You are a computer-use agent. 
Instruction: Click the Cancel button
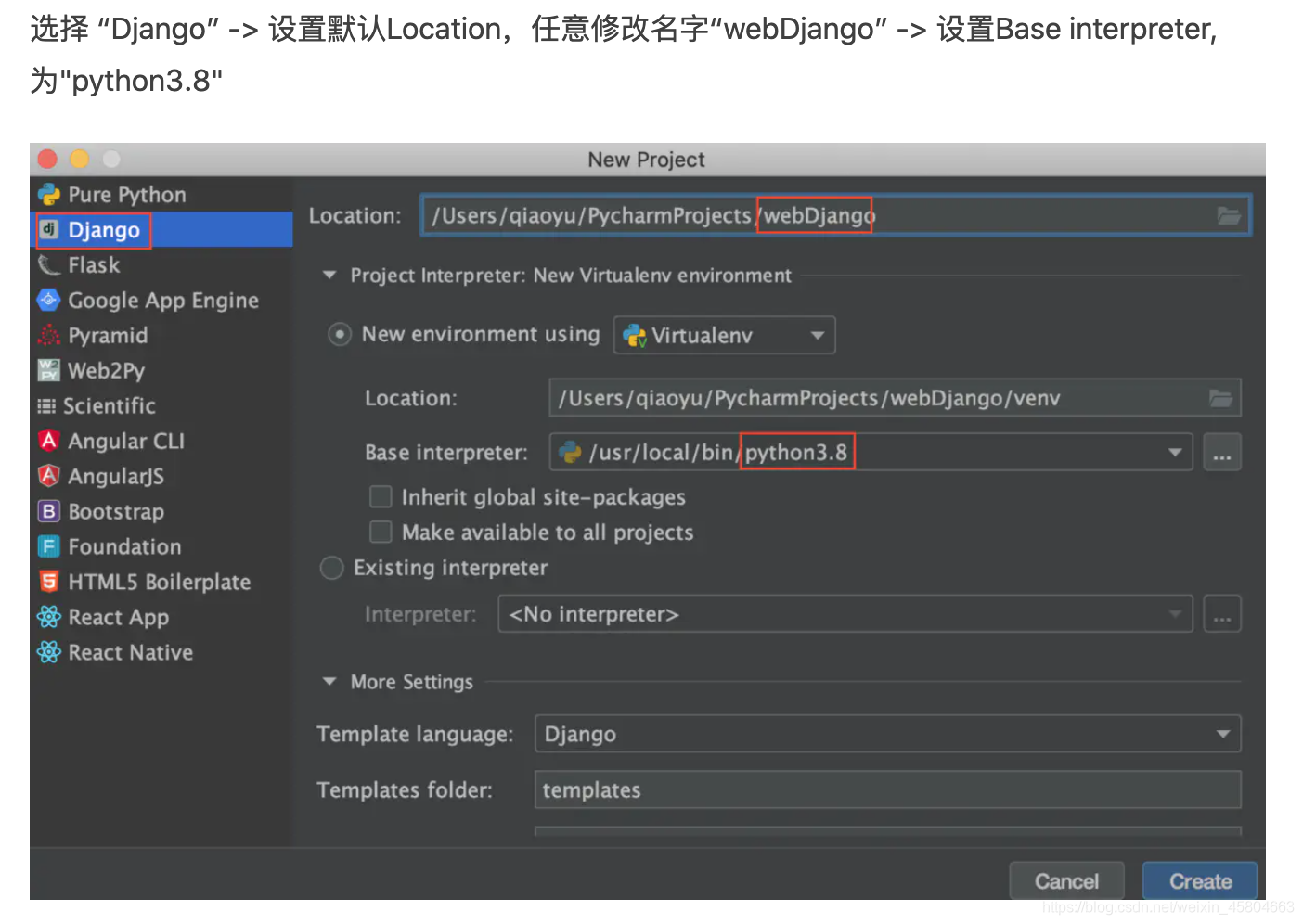(1067, 881)
